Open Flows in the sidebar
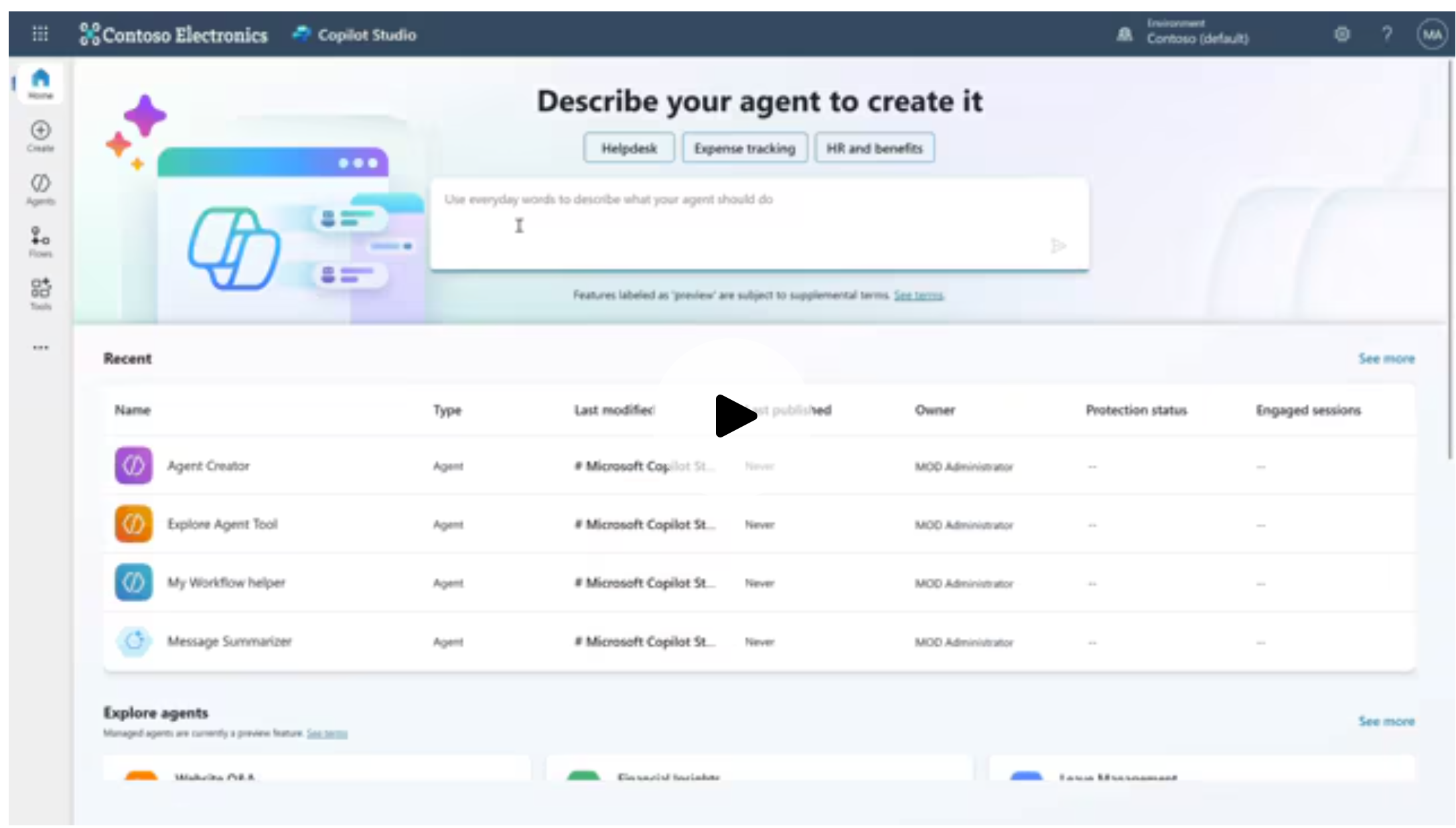This screenshot has height=828, width=1456. click(x=40, y=242)
